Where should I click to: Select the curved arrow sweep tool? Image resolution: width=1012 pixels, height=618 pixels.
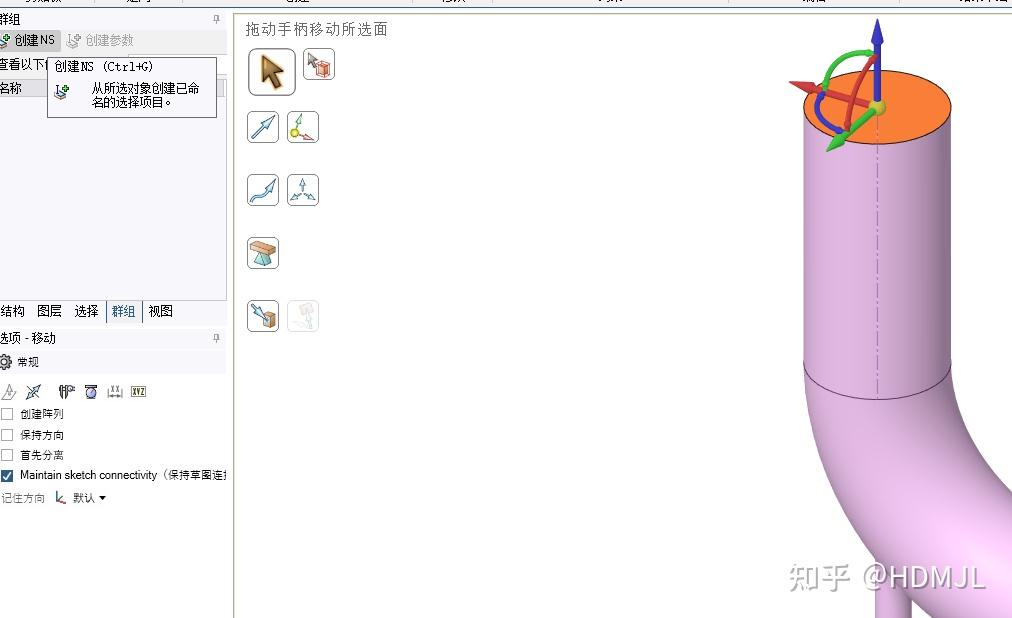[x=261, y=189]
